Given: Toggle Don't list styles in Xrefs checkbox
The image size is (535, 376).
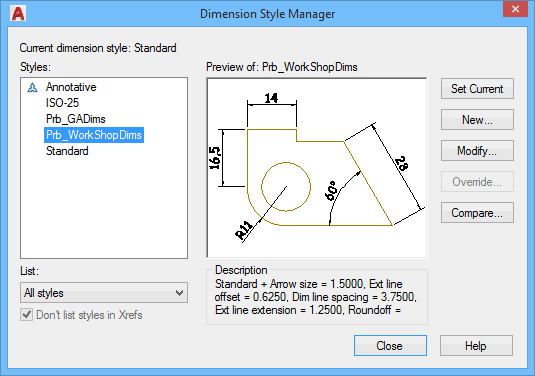Looking at the screenshot, I should point(27,315).
